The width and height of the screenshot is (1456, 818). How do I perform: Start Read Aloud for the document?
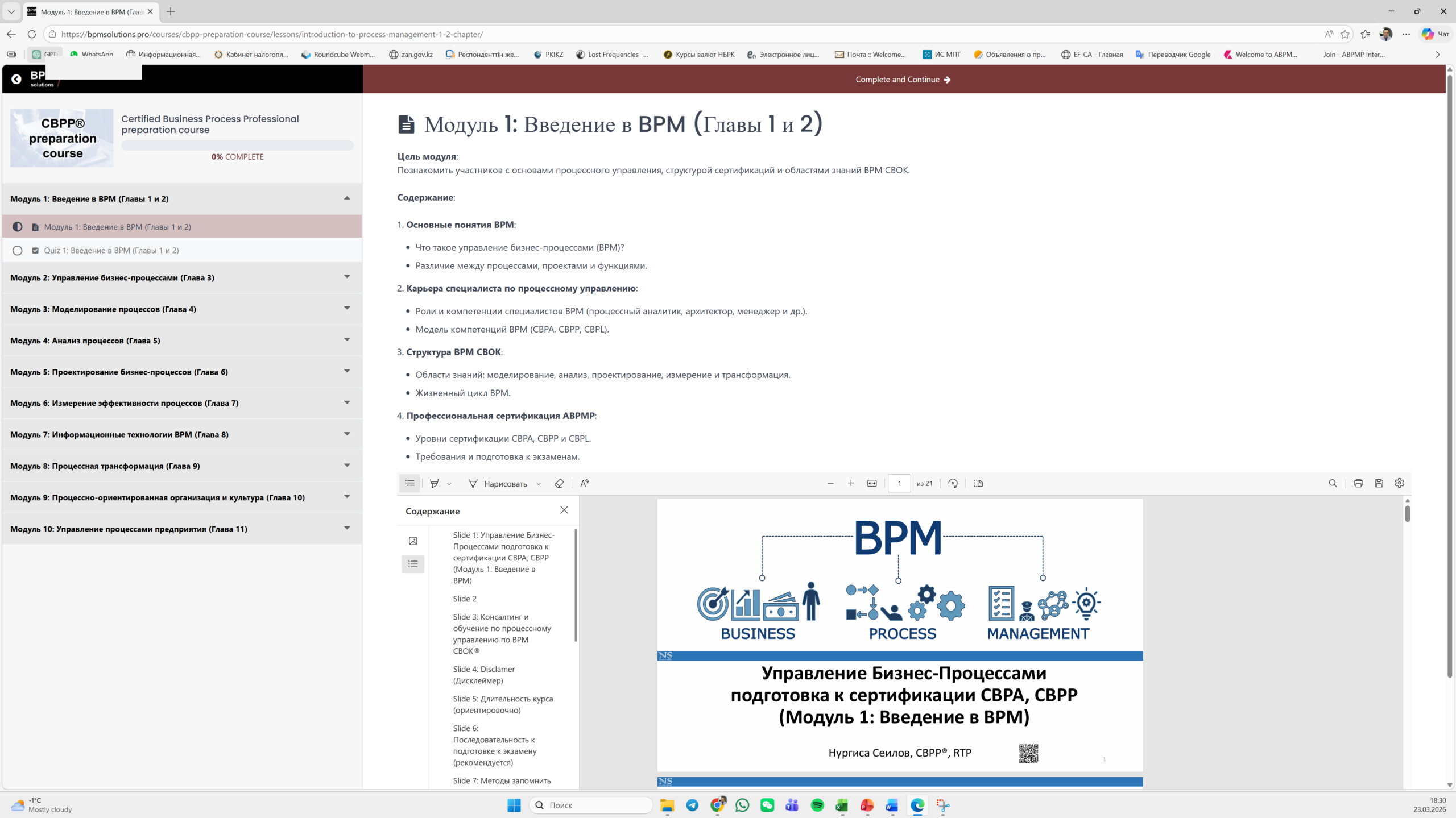coord(584,483)
